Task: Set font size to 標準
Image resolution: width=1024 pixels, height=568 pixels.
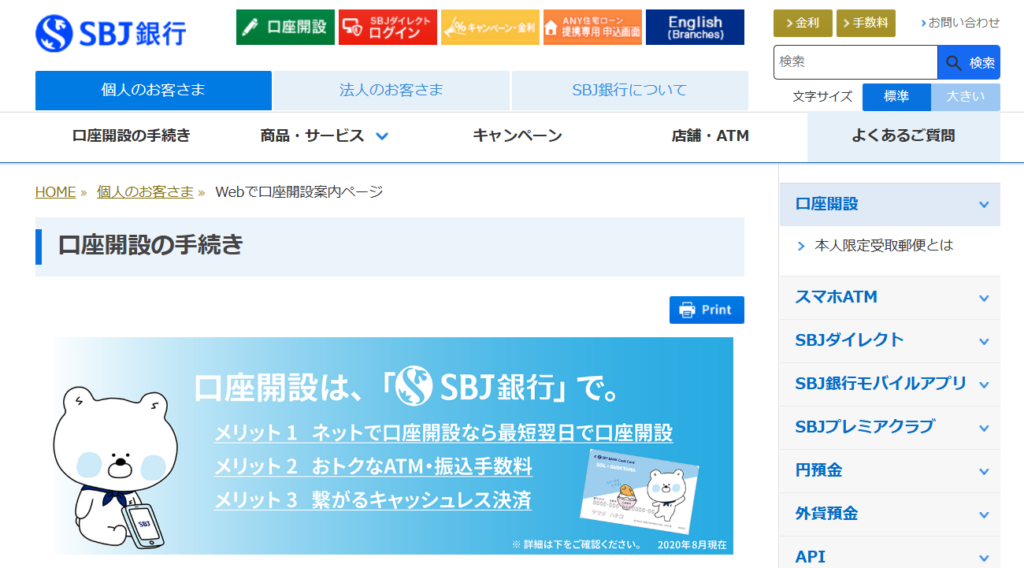Action: click(896, 97)
